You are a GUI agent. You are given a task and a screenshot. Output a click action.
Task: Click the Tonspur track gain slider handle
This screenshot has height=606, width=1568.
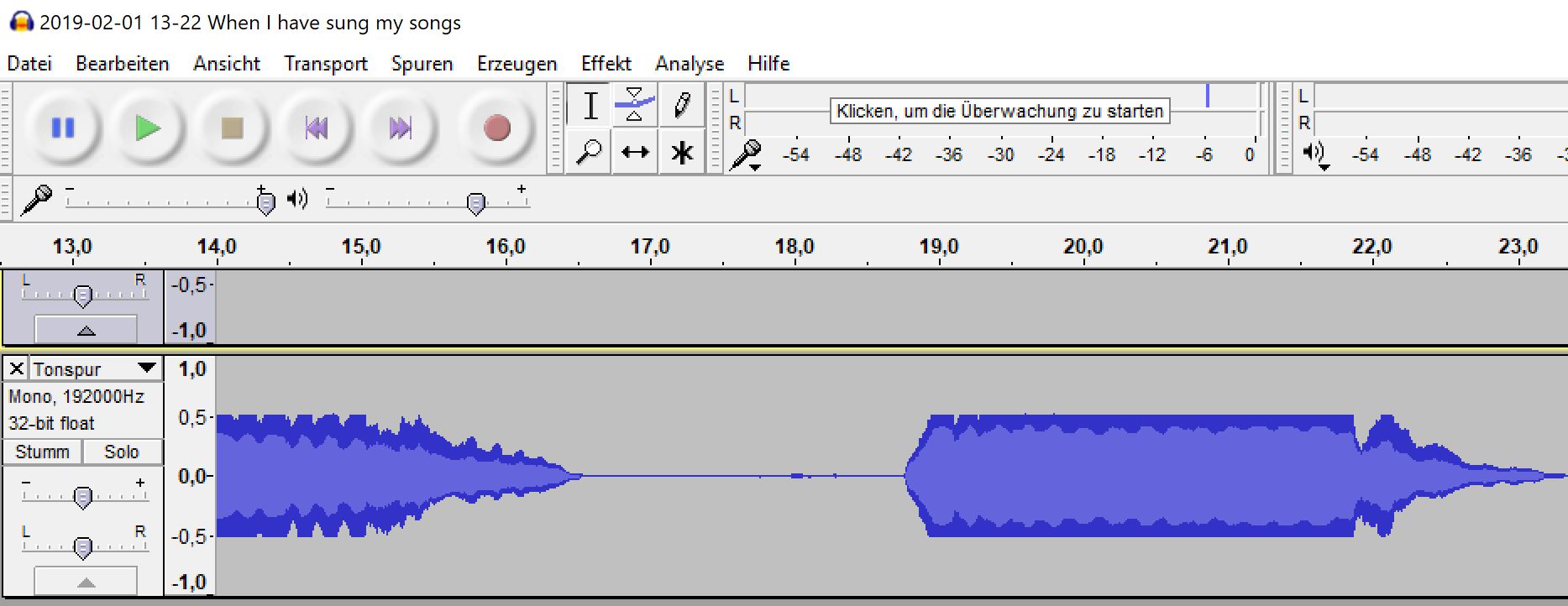coord(82,498)
